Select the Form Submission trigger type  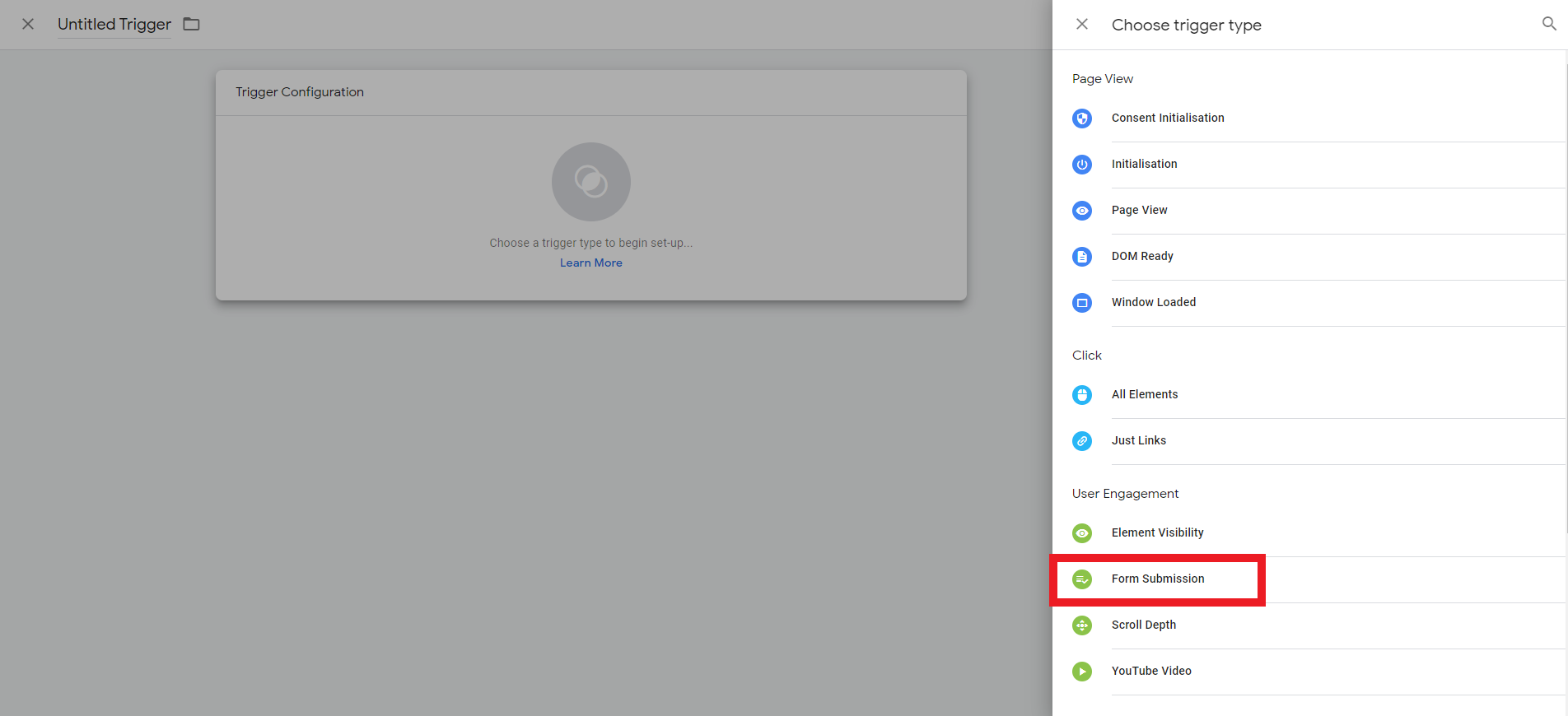(1157, 579)
